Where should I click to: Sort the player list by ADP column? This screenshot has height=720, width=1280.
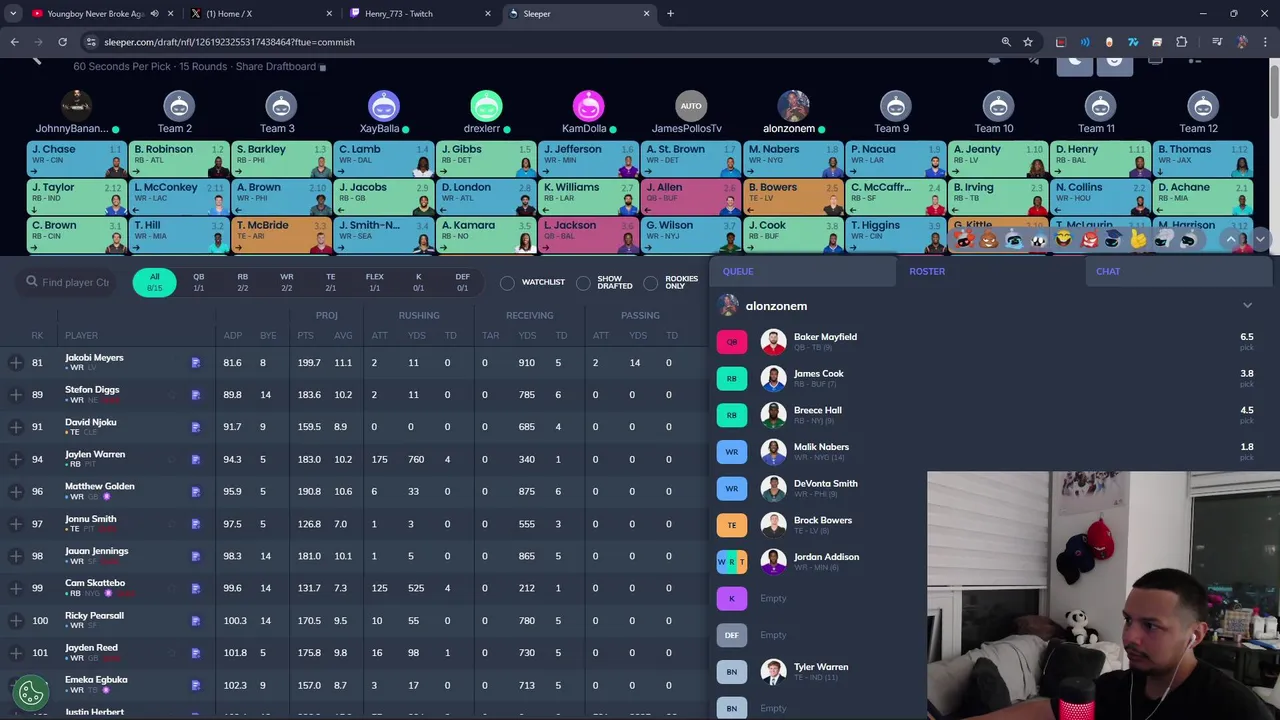coord(232,336)
